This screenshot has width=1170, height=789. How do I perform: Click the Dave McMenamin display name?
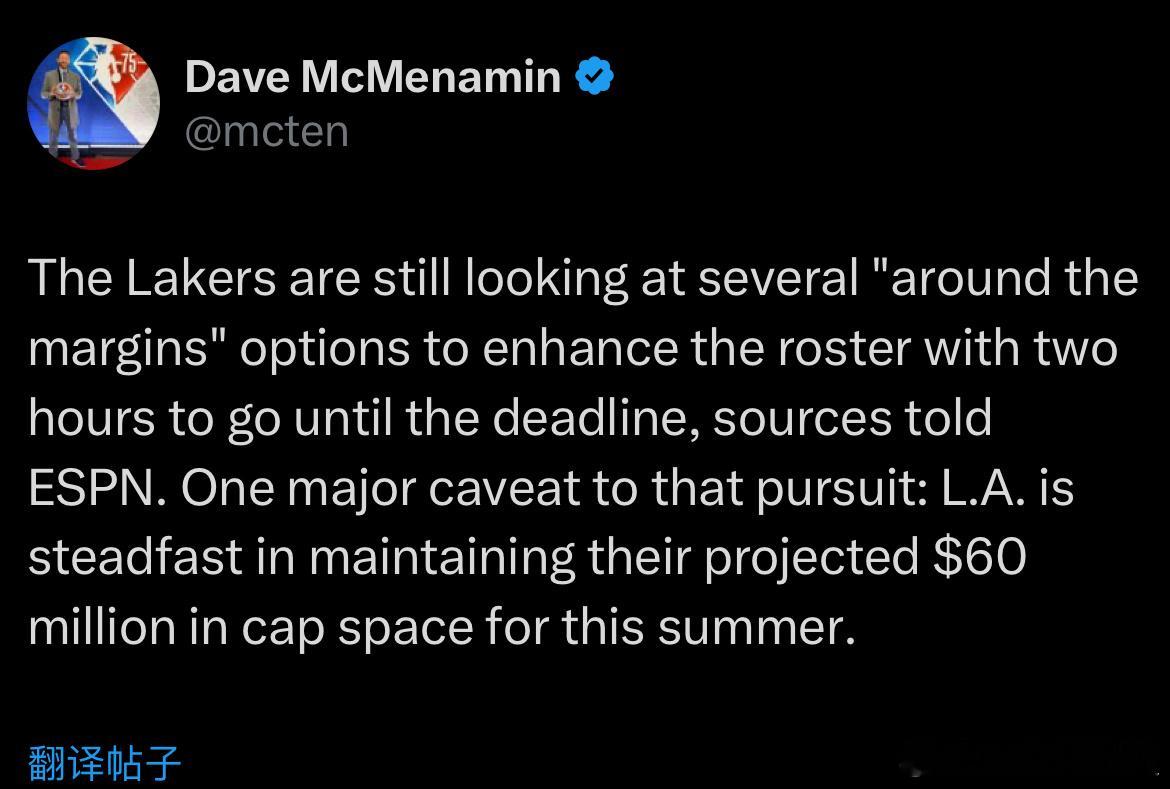373,76
